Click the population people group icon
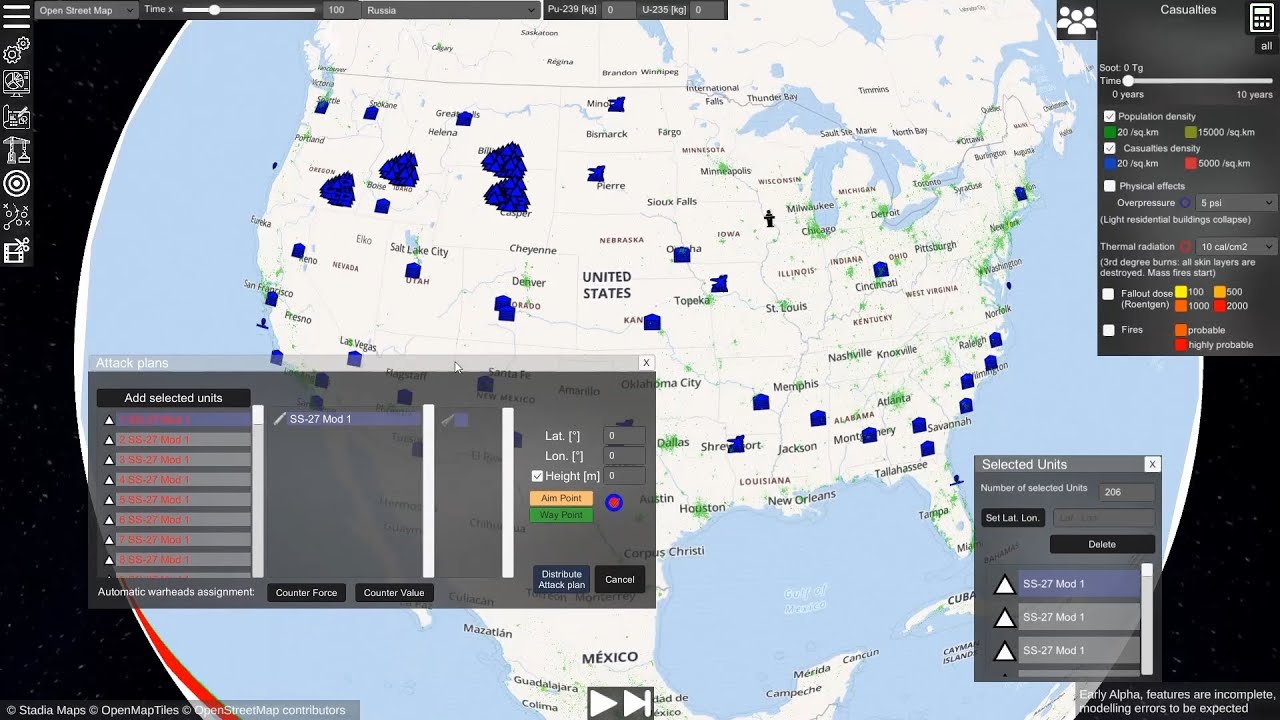Viewport: 1280px width, 720px height. tap(1076, 20)
